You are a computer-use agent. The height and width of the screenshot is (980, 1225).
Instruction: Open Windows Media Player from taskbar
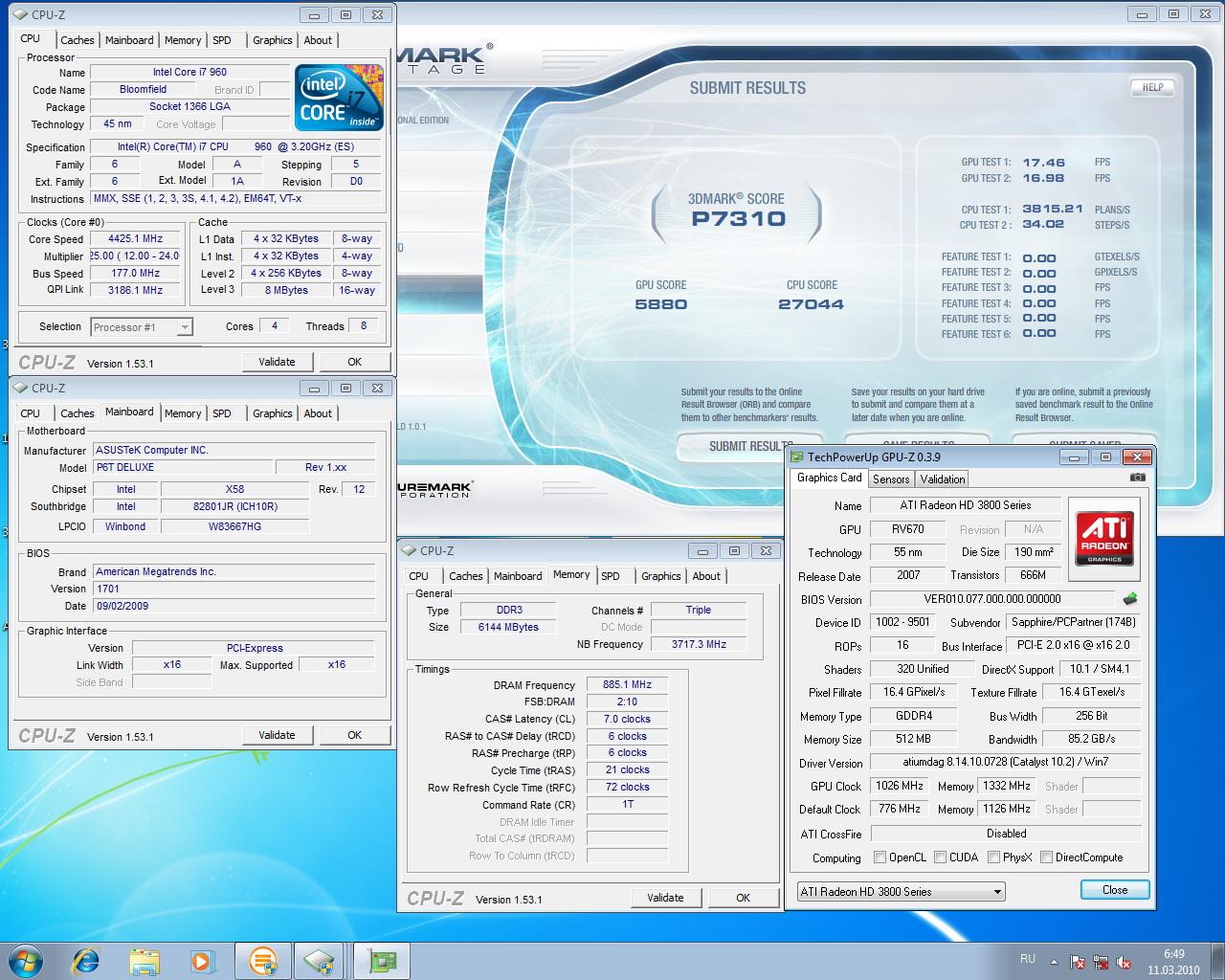coord(202,960)
